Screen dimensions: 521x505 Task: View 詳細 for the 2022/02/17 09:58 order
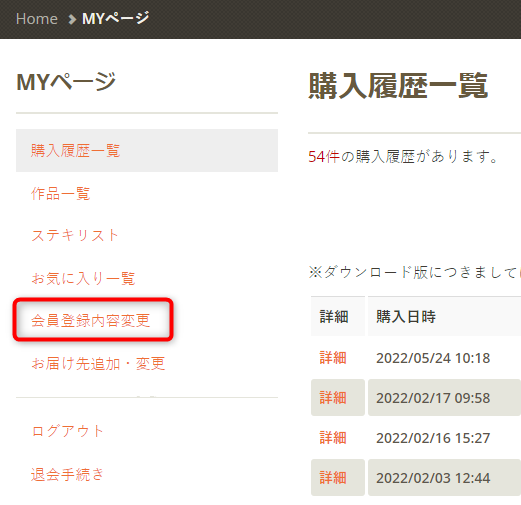[333, 398]
